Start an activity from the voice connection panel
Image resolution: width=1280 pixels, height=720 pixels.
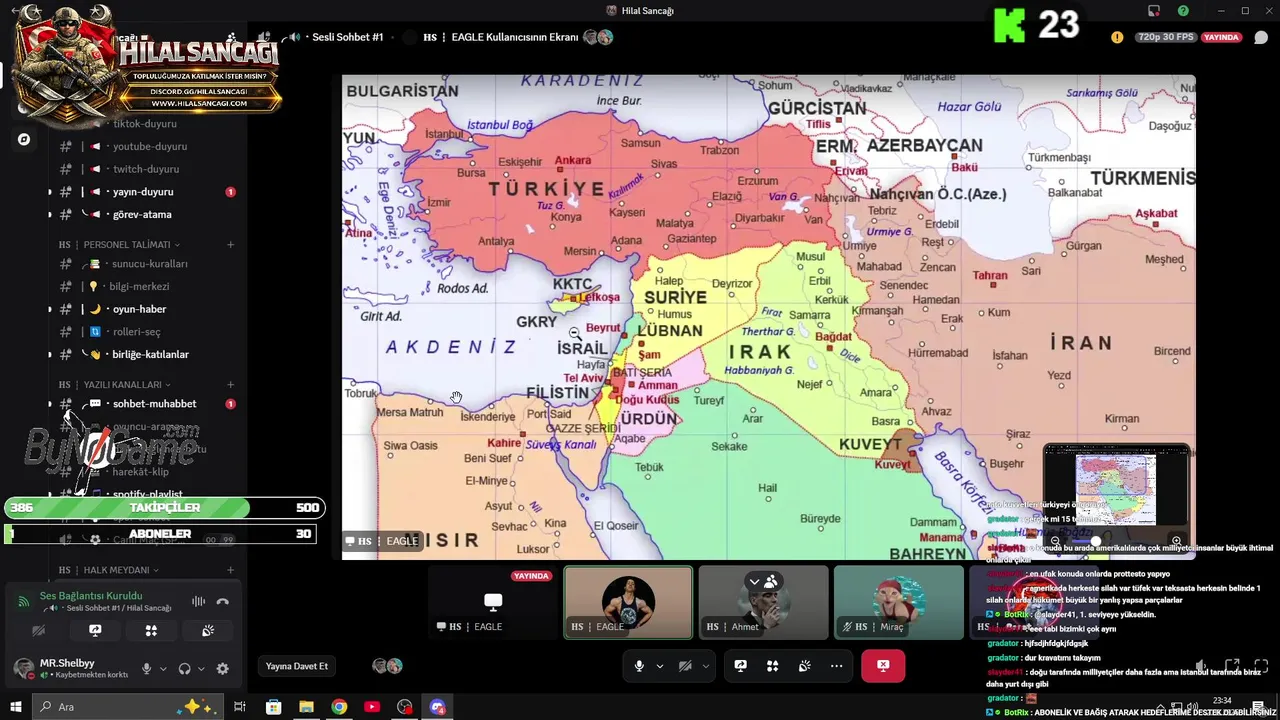(x=151, y=631)
